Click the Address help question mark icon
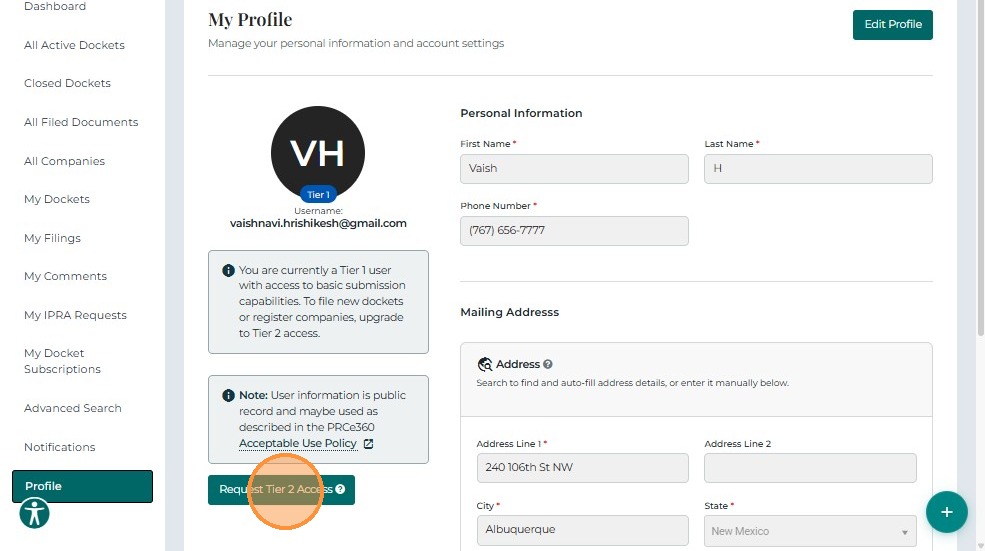This screenshot has width=985, height=551. tap(548, 365)
